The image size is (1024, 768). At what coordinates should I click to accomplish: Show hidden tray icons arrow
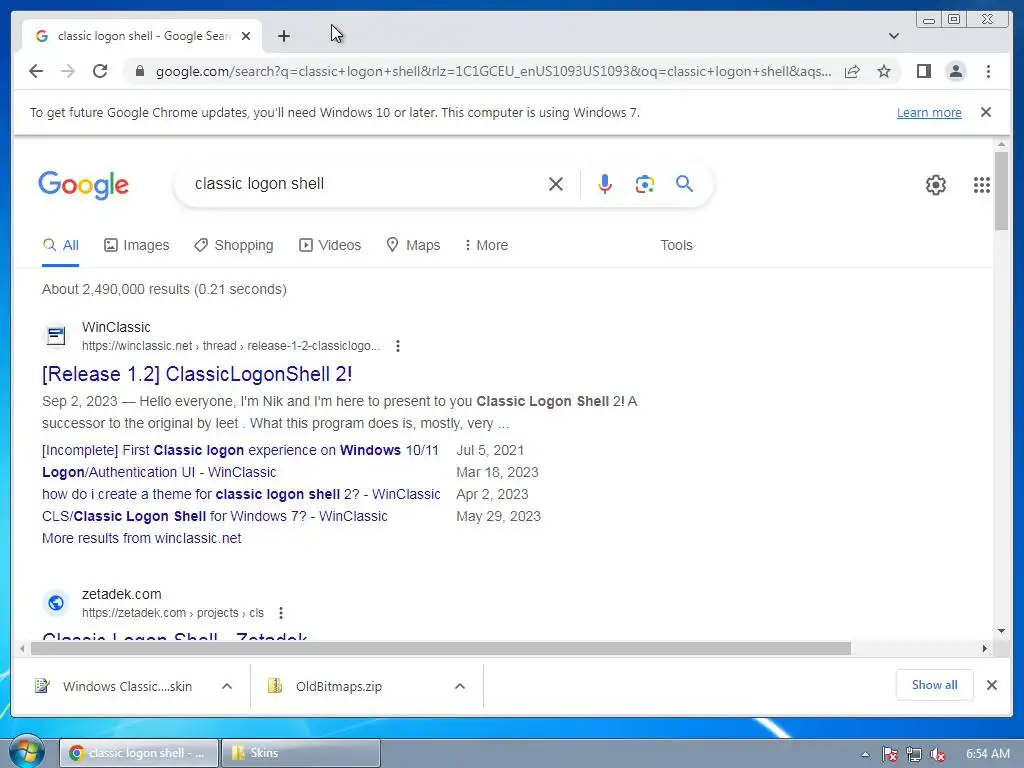(865, 754)
